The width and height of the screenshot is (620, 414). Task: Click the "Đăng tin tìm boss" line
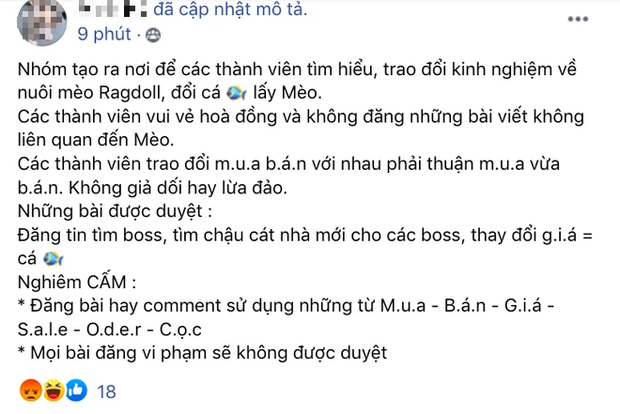point(305,236)
